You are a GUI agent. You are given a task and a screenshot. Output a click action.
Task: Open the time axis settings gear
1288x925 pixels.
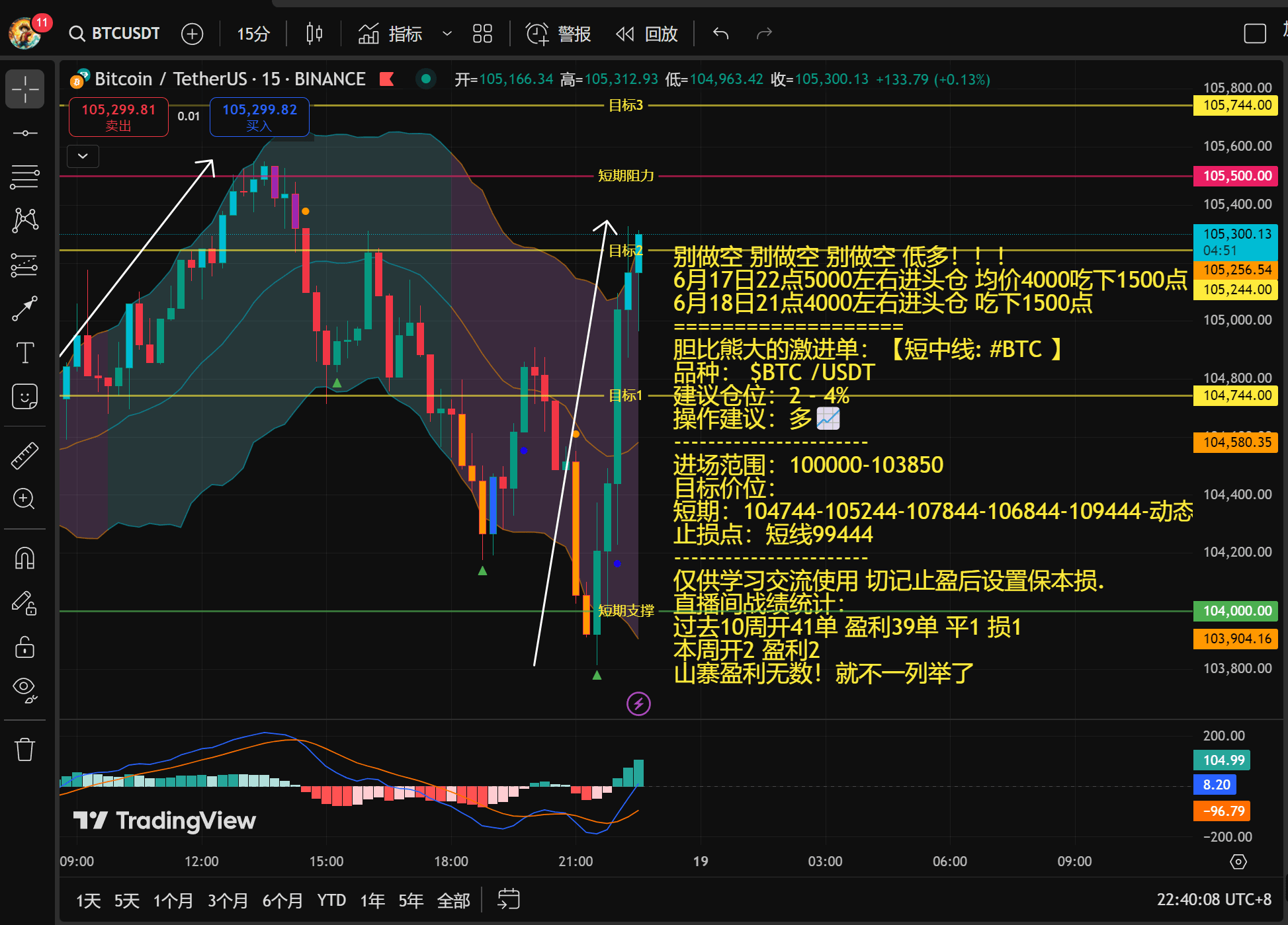click(x=1238, y=862)
